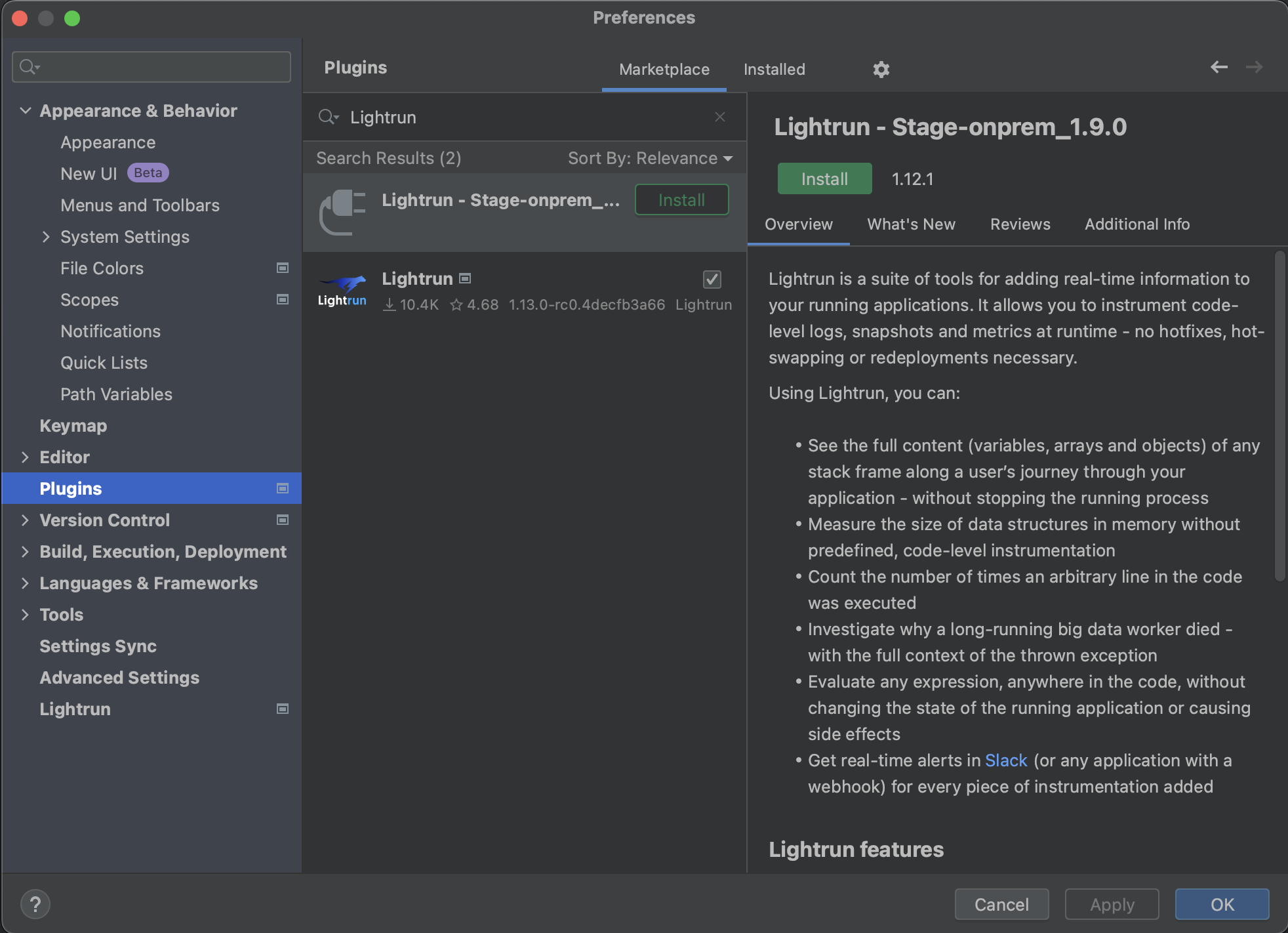Click the green Install button beside version 1.12.1
The height and width of the screenshot is (933, 1288).
pyautogui.click(x=824, y=178)
